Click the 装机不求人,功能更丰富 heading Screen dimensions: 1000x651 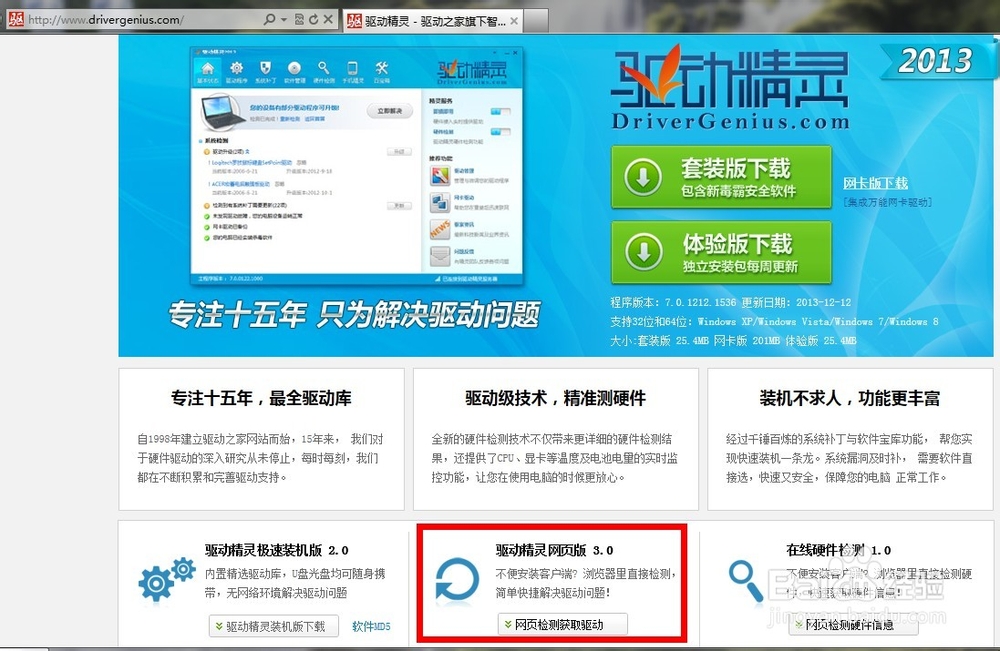849,399
